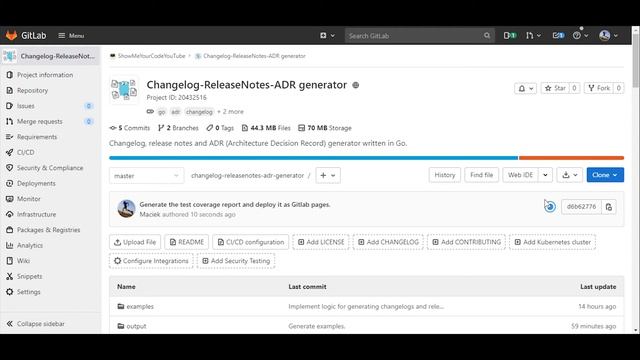Click the Infrastructure cloud icon
The width and height of the screenshot is (640, 360).
click(9, 214)
